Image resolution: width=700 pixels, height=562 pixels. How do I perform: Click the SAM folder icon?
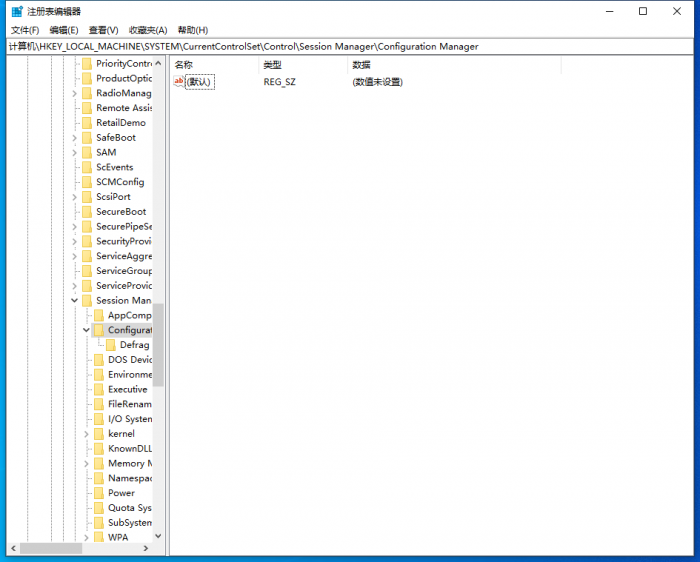(87, 153)
